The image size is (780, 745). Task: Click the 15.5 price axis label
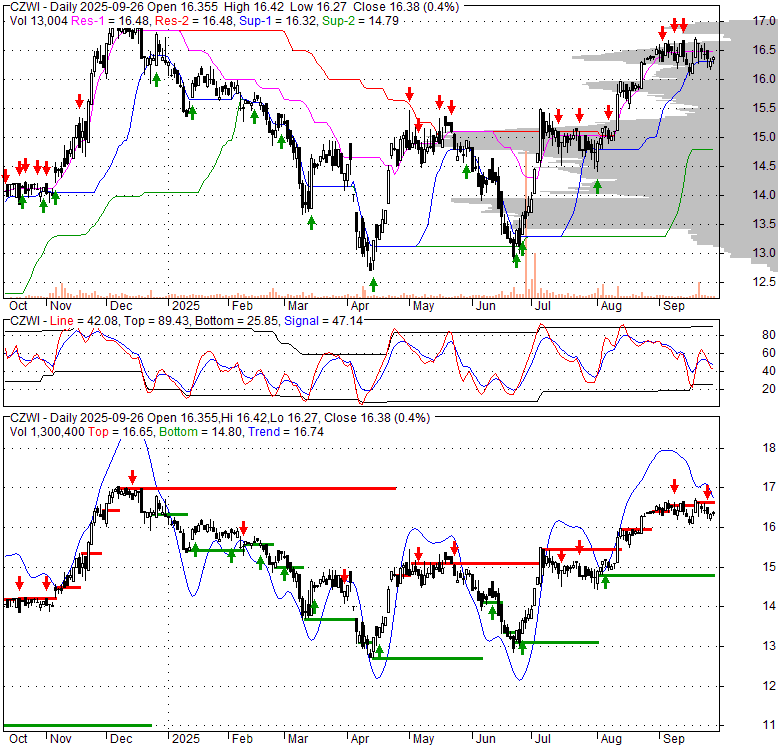coord(765,108)
